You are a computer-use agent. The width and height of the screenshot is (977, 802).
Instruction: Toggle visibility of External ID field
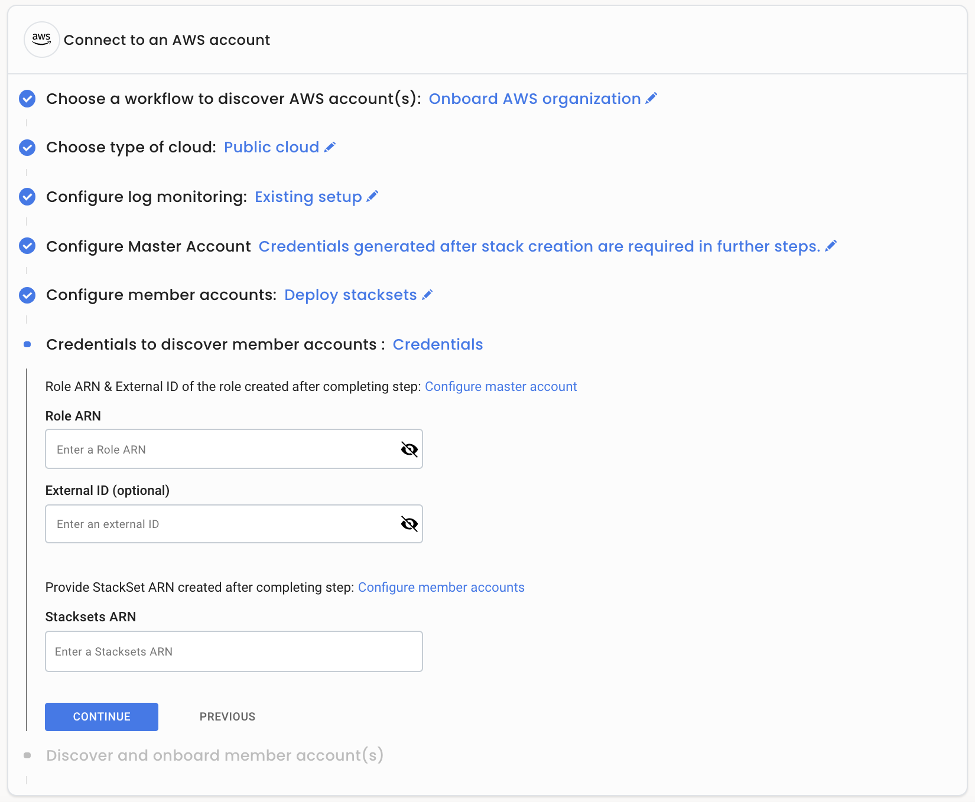click(x=409, y=524)
